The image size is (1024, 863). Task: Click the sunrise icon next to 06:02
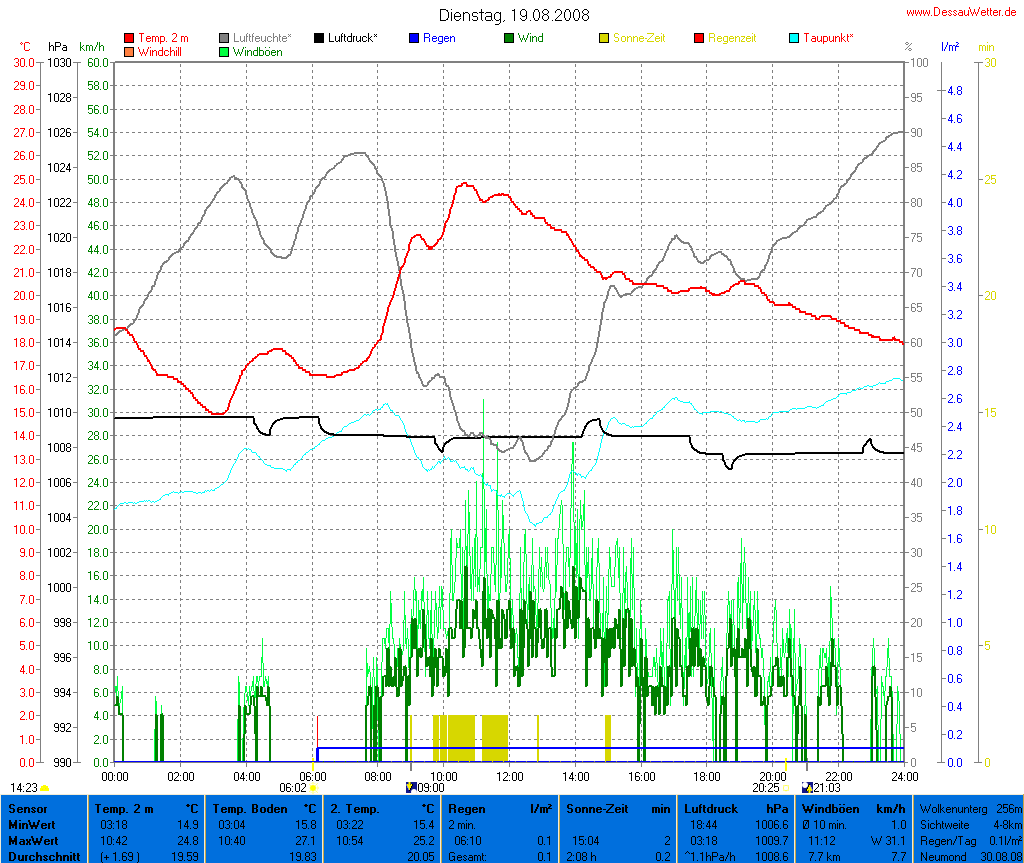(x=313, y=788)
